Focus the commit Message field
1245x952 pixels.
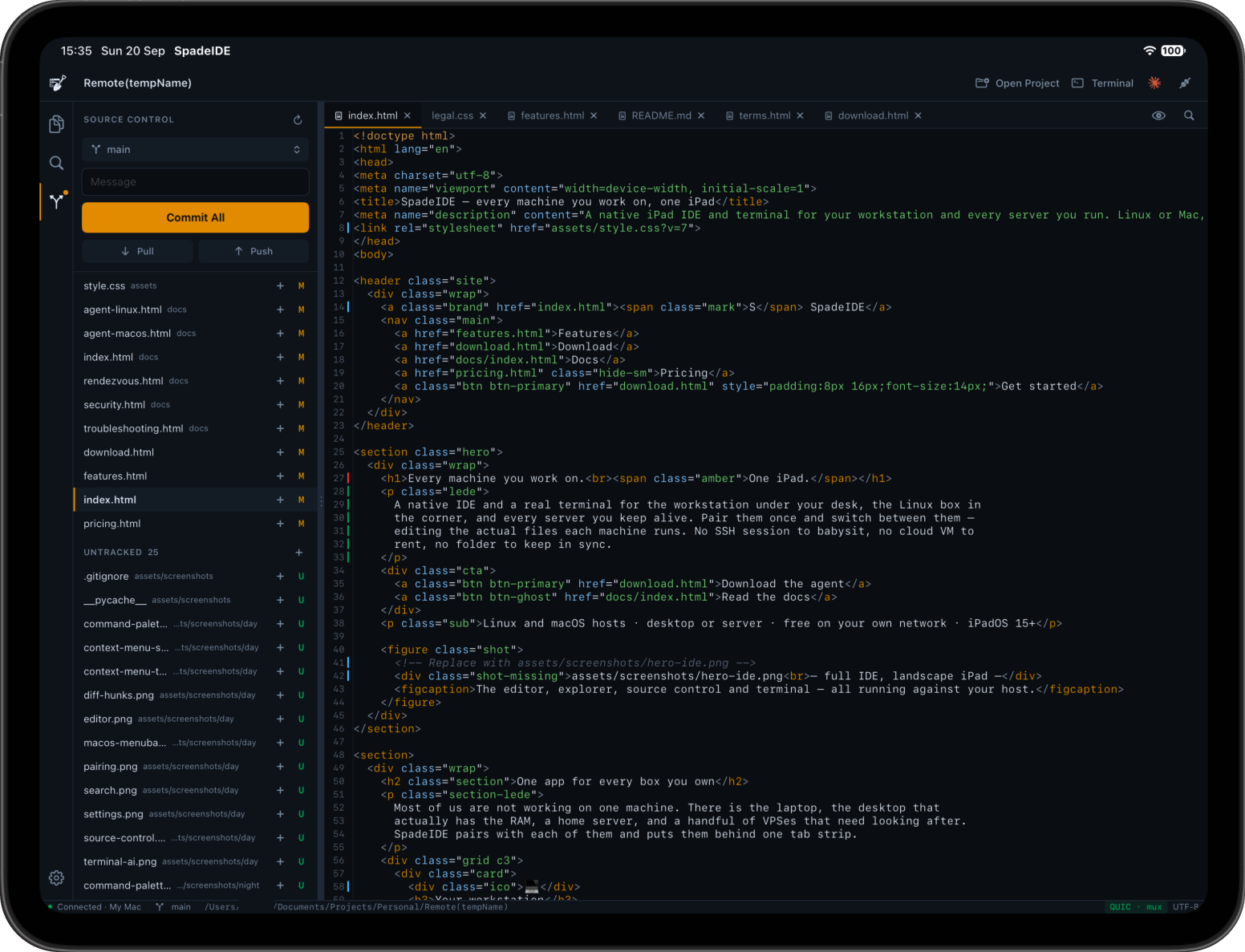[x=196, y=182]
